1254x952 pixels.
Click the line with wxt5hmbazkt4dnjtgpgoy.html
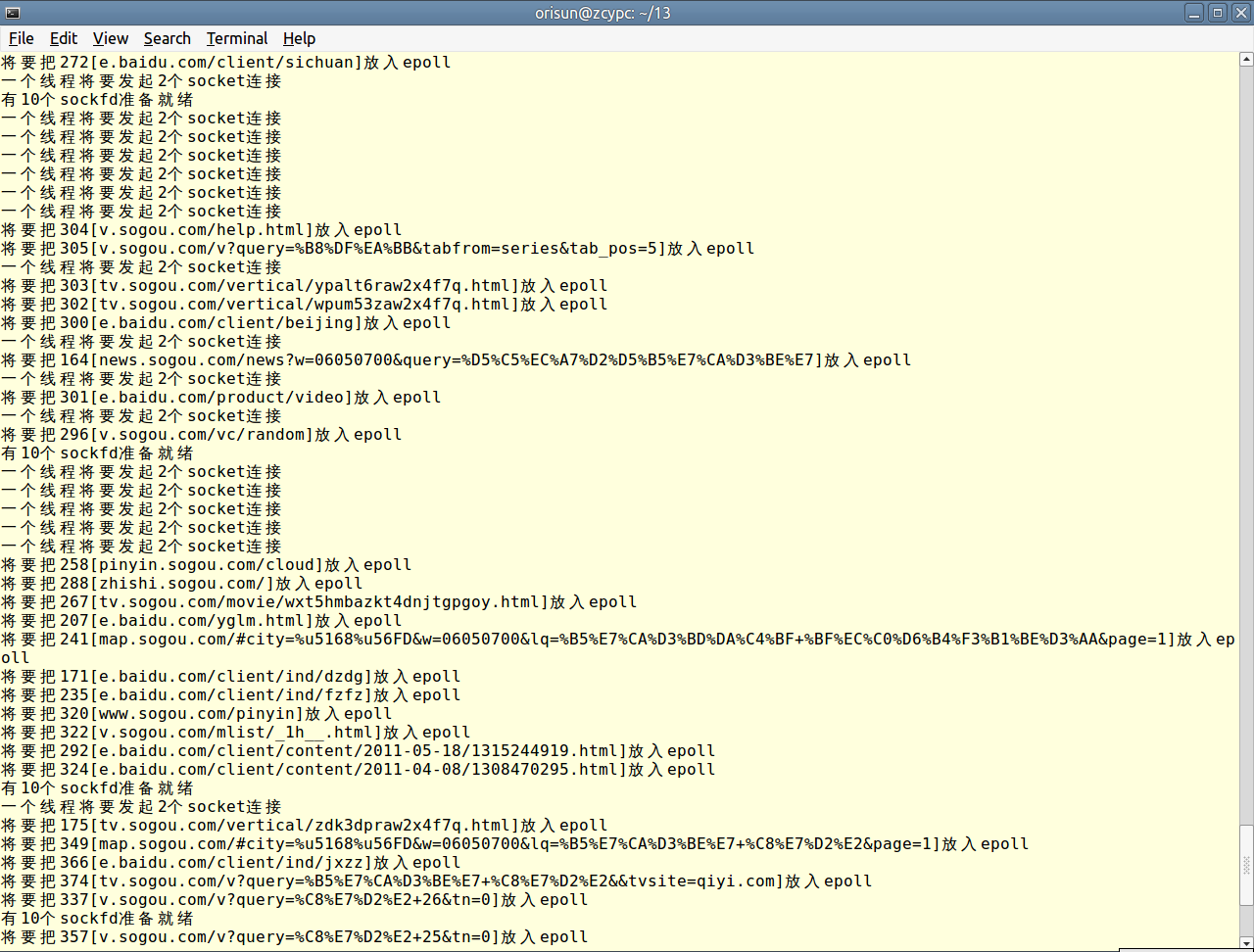pyautogui.click(x=319, y=601)
